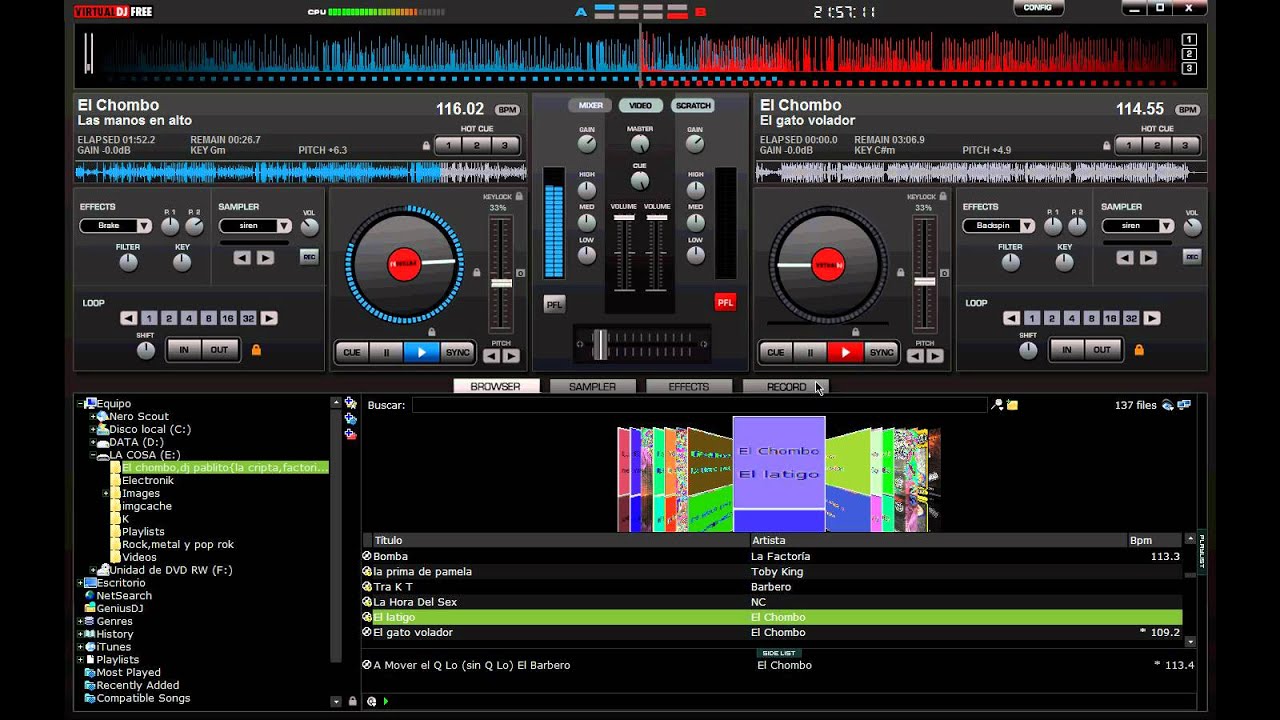Screen dimensions: 1280x720
Task: Click the right deck hot cue lock icon
Action: pos(1107,146)
